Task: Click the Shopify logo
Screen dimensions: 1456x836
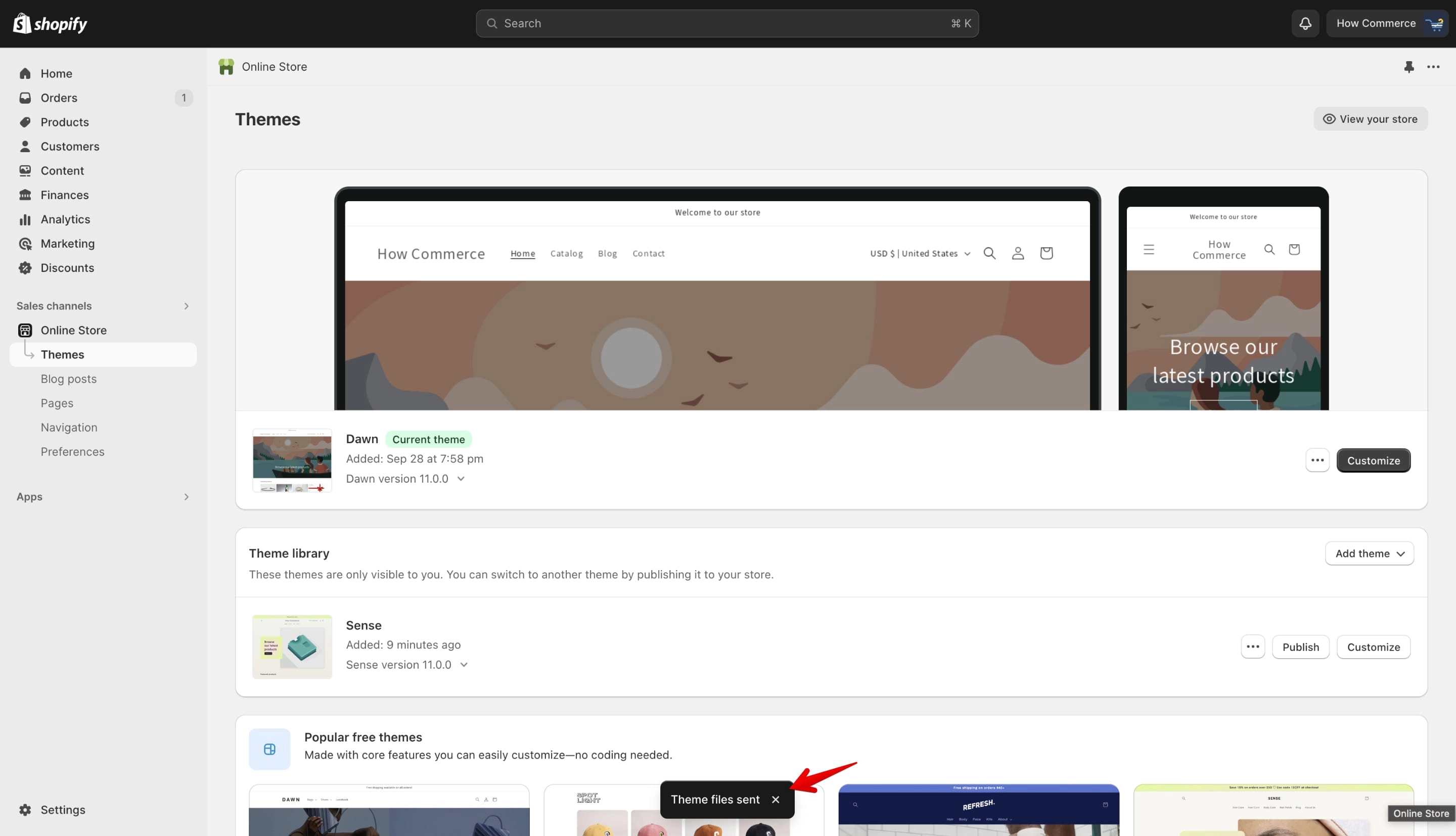Action: coord(50,24)
